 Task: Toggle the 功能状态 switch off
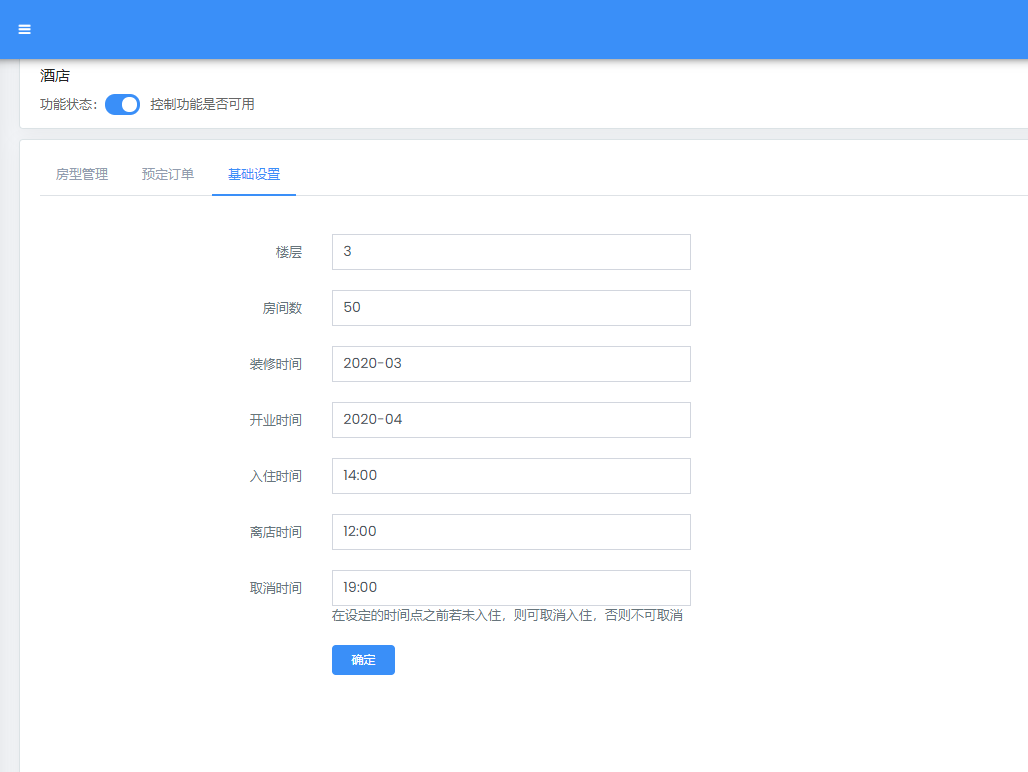click(122, 105)
